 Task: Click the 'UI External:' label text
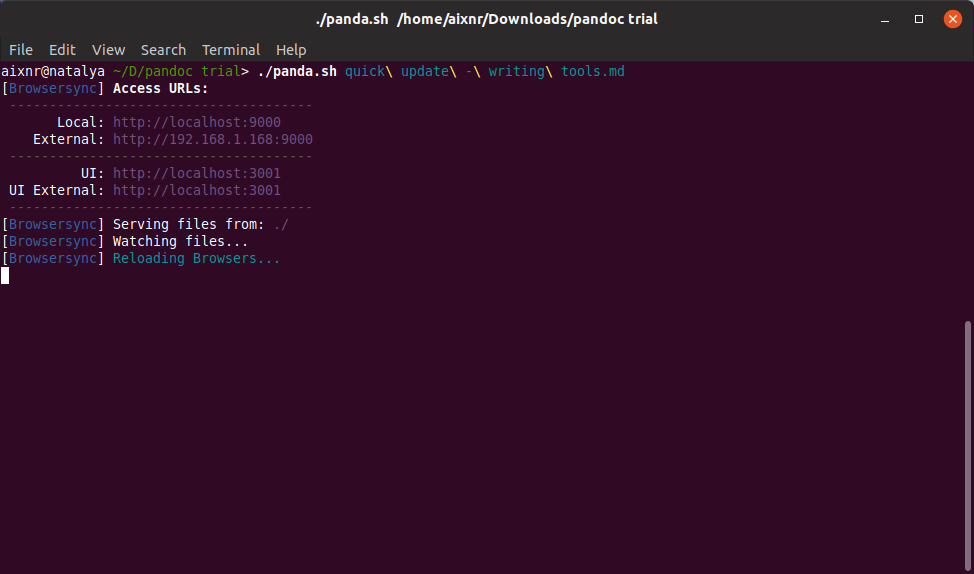[x=57, y=190]
